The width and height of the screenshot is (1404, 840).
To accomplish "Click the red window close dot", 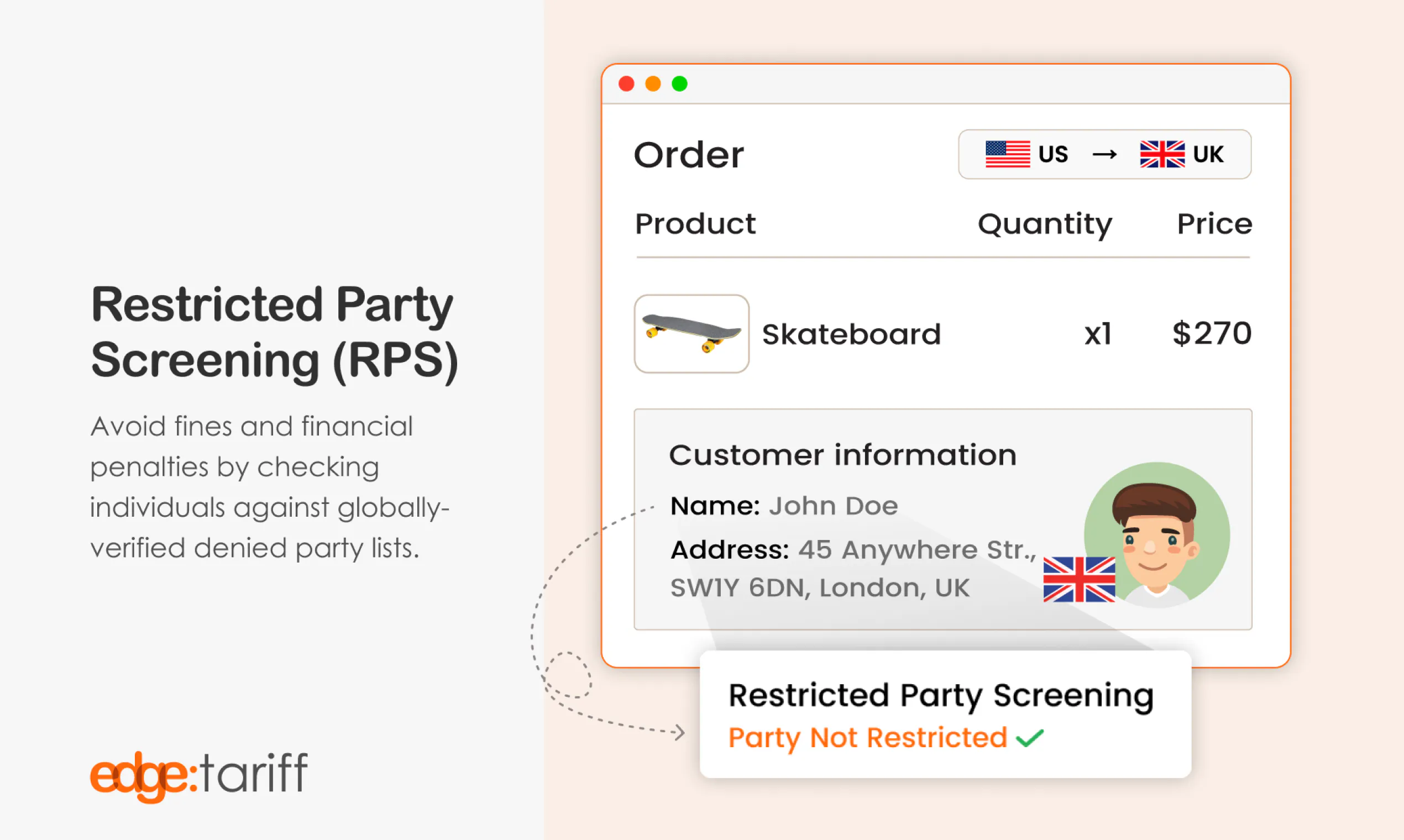I will 626,84.
